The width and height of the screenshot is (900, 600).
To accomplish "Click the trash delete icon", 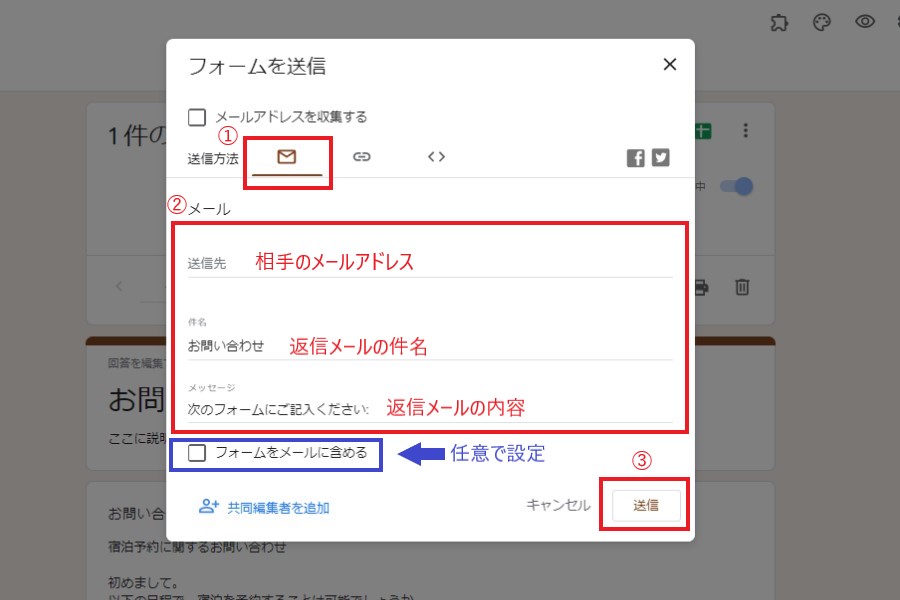I will coord(742,287).
